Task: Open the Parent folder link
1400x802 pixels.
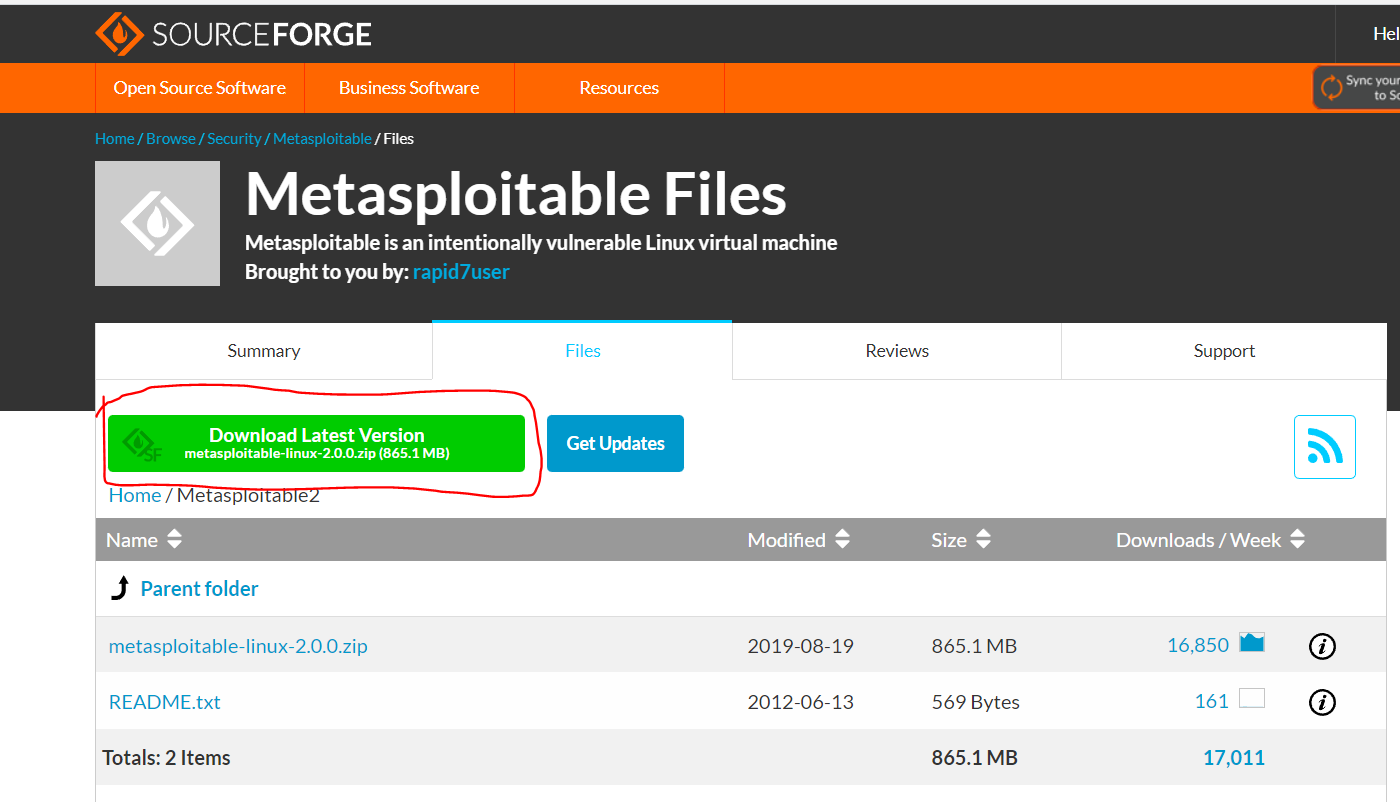Action: tap(199, 589)
